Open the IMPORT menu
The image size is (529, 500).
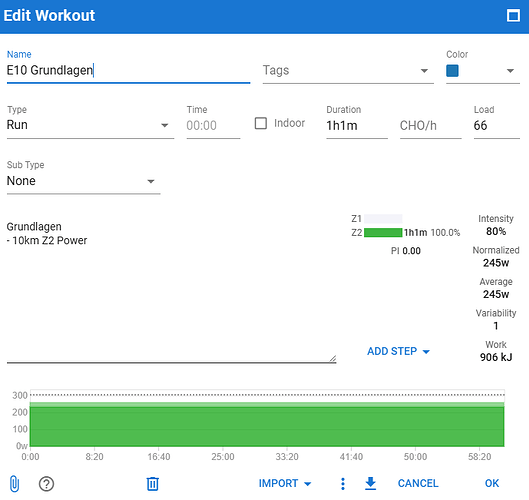[x=284, y=483]
